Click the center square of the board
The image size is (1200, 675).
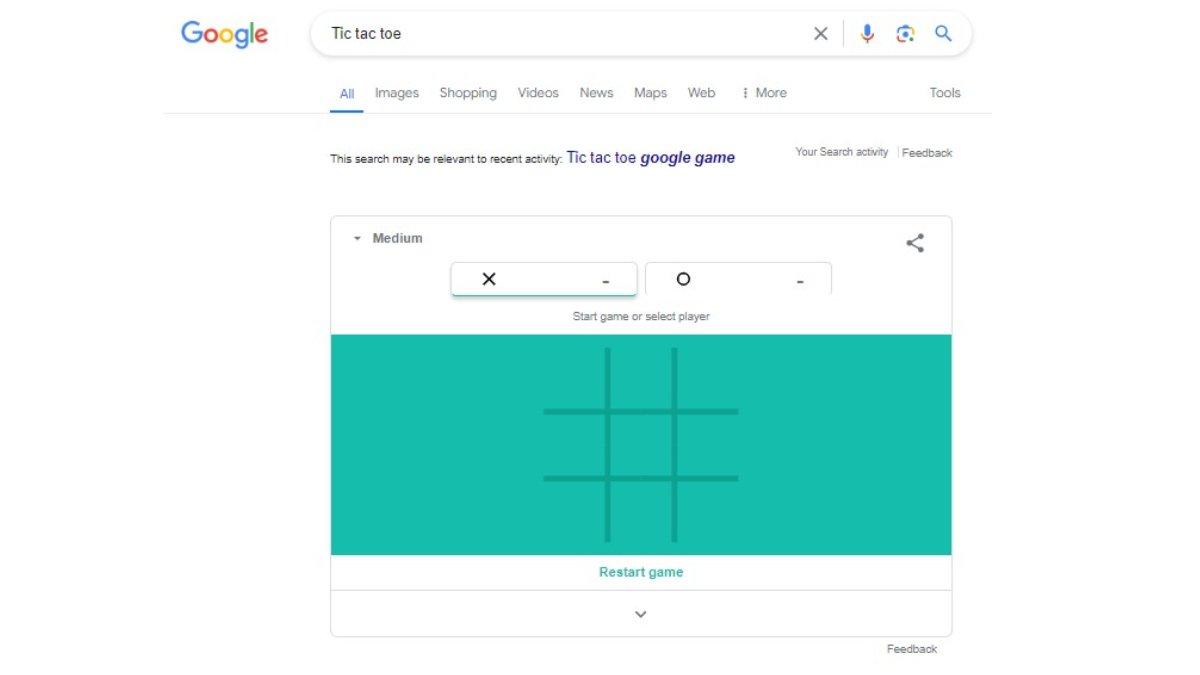point(641,445)
